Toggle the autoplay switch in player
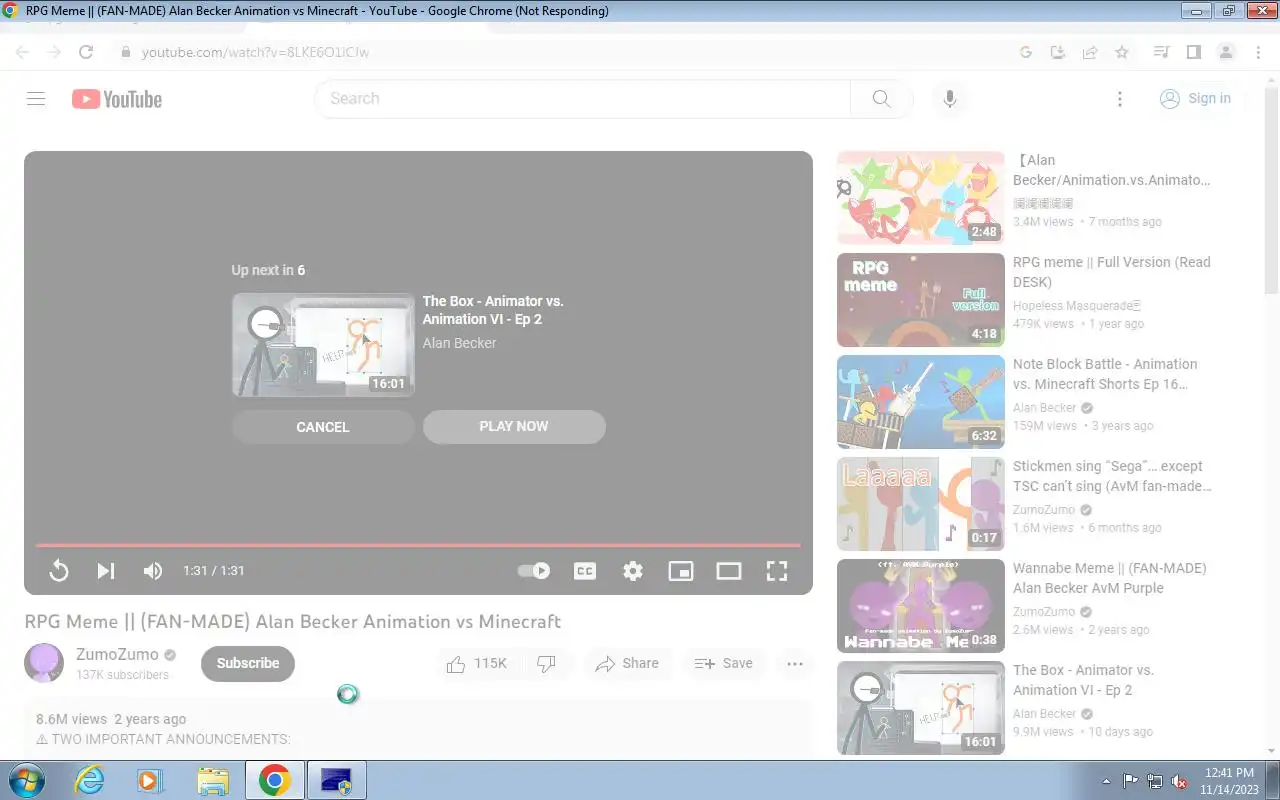The width and height of the screenshot is (1280, 800). 534,571
